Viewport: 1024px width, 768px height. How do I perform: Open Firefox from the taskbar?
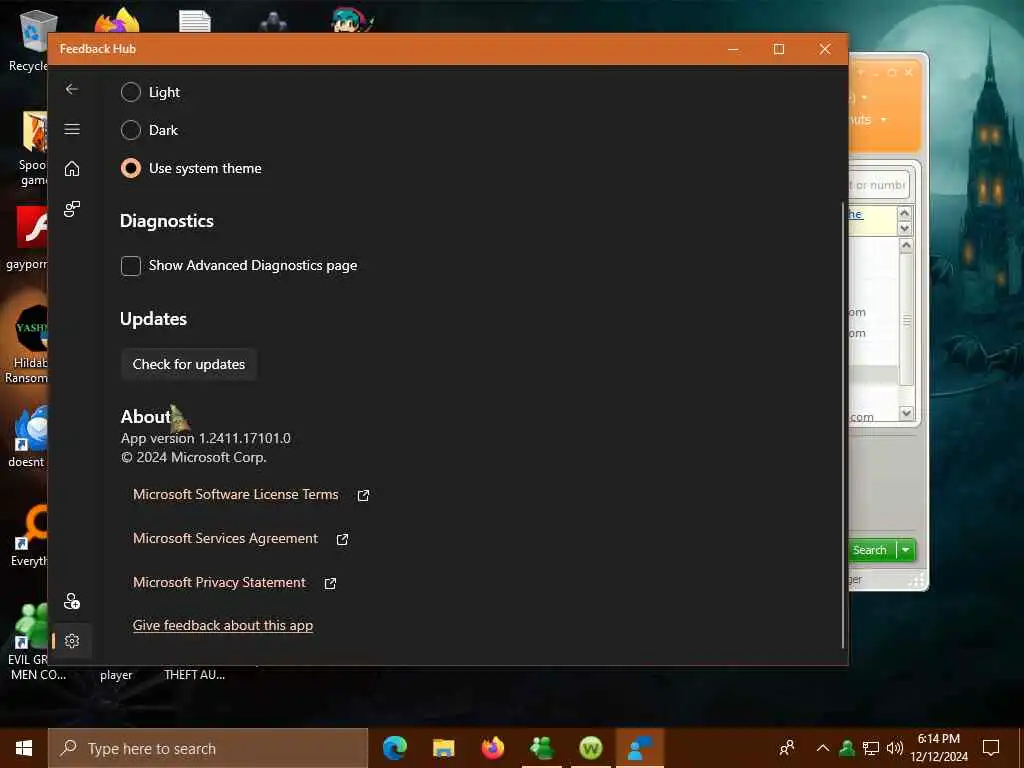pos(492,748)
